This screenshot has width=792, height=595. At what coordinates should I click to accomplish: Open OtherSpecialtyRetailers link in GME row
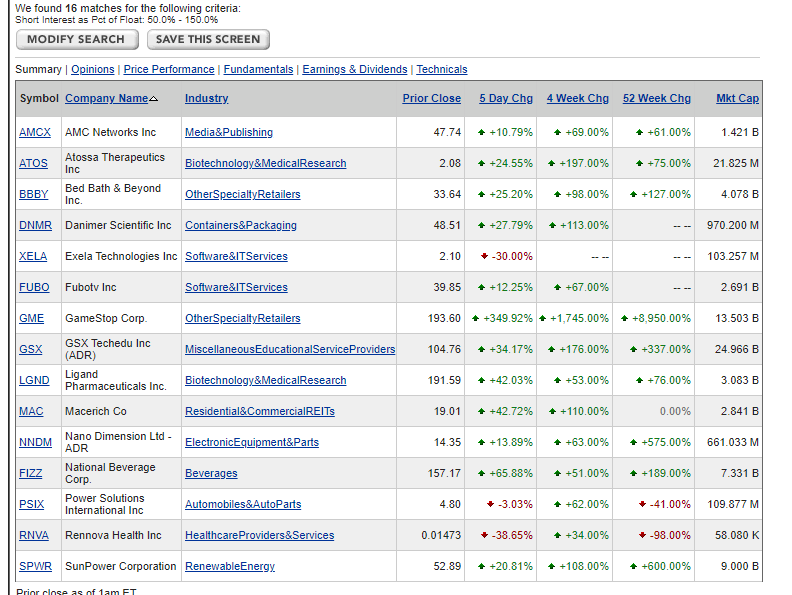[242, 319]
